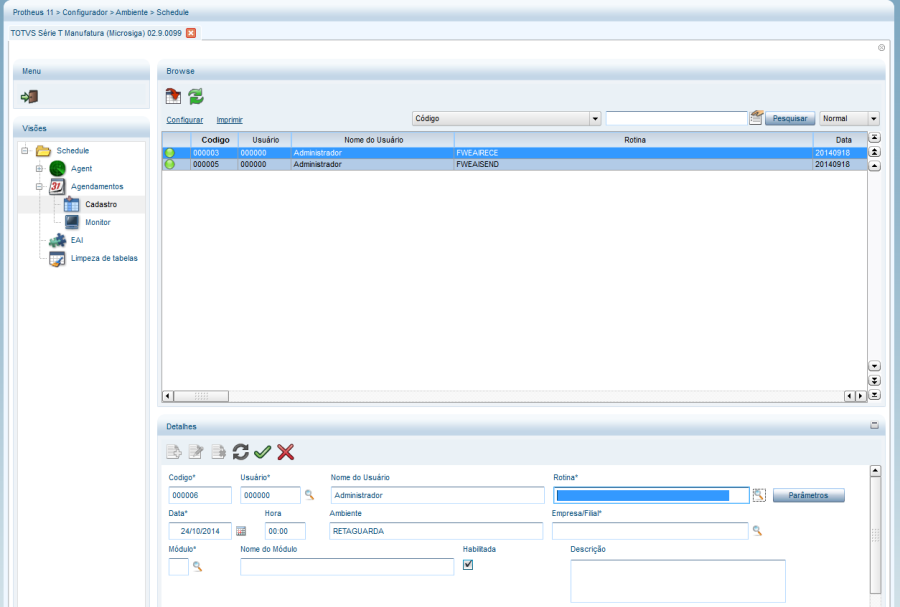
Task: Click the Data field 24/10/2014
Action: pos(200,531)
